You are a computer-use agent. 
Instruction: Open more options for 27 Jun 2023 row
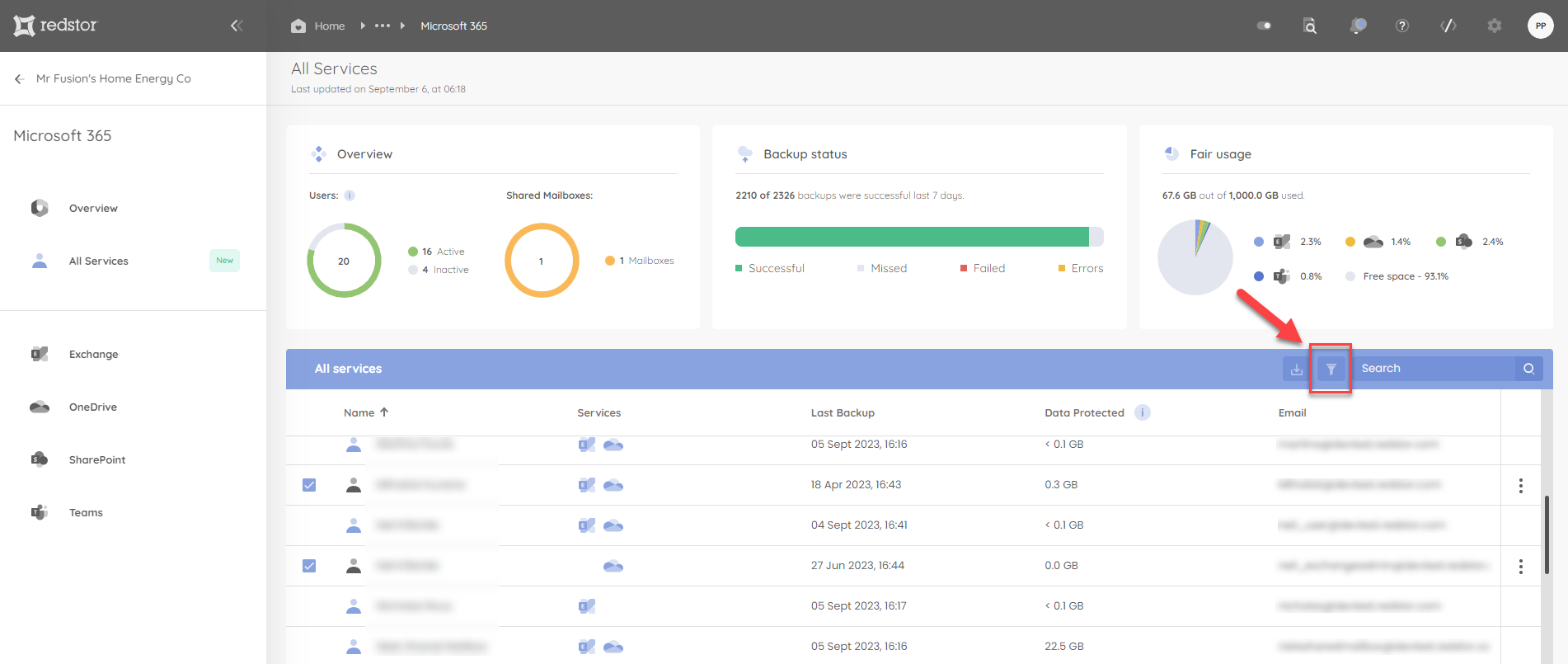coord(1521,567)
